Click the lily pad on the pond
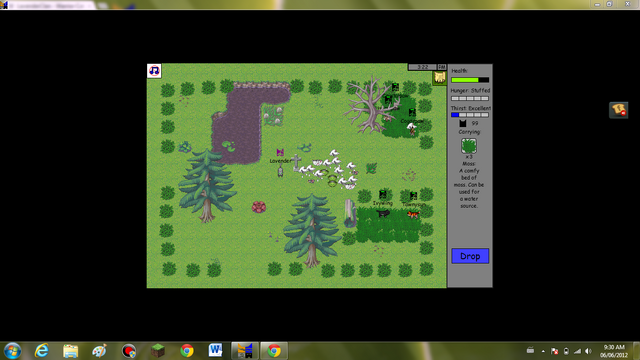The image size is (640, 360). (x=228, y=145)
